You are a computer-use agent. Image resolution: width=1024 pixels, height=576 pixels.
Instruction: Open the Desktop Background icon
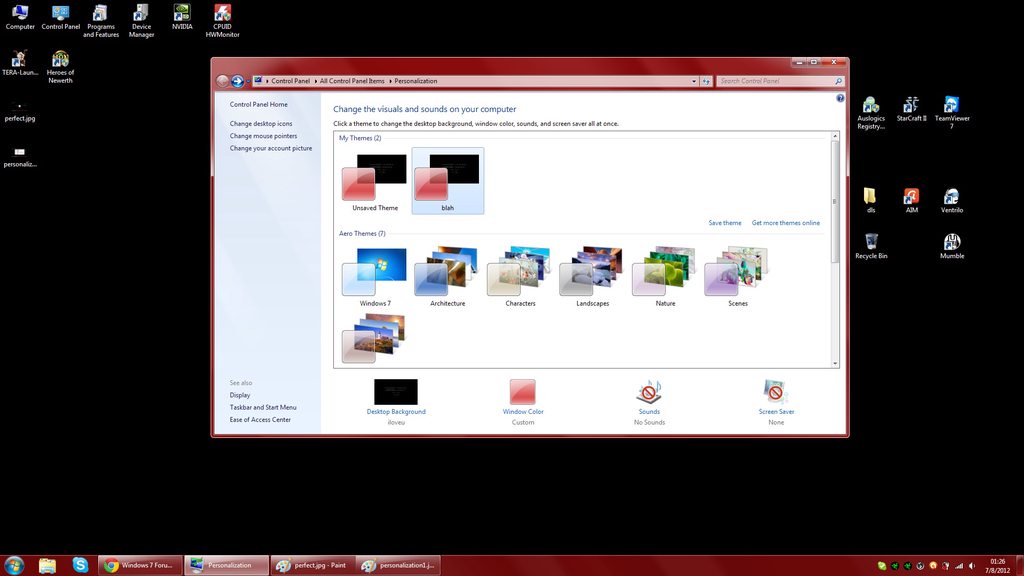coord(396,392)
